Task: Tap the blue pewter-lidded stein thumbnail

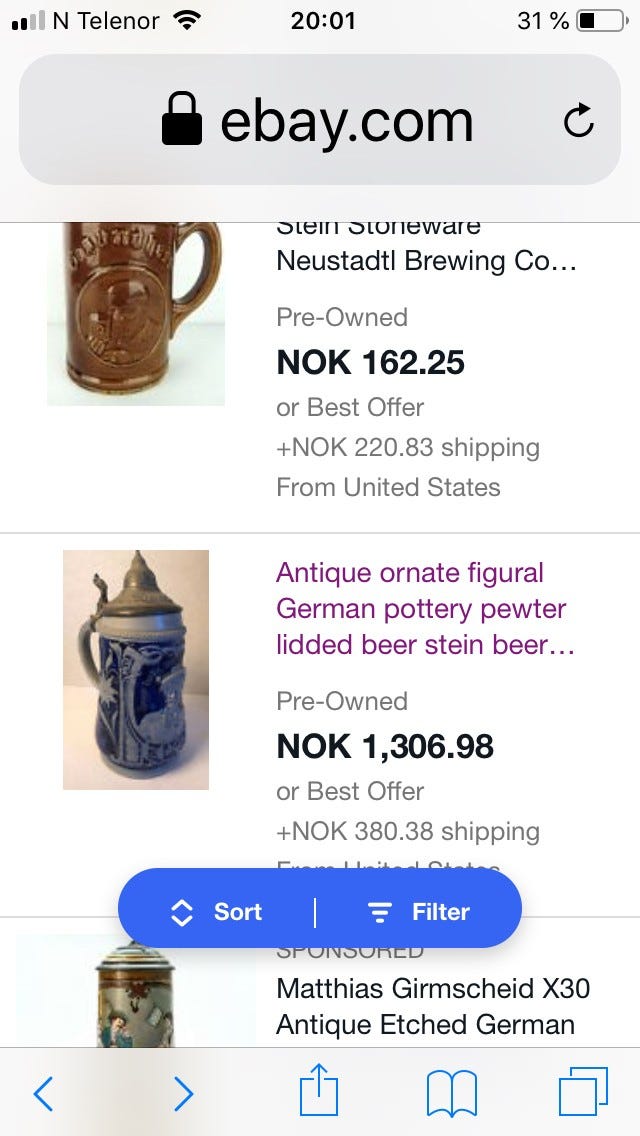Action: click(136, 669)
